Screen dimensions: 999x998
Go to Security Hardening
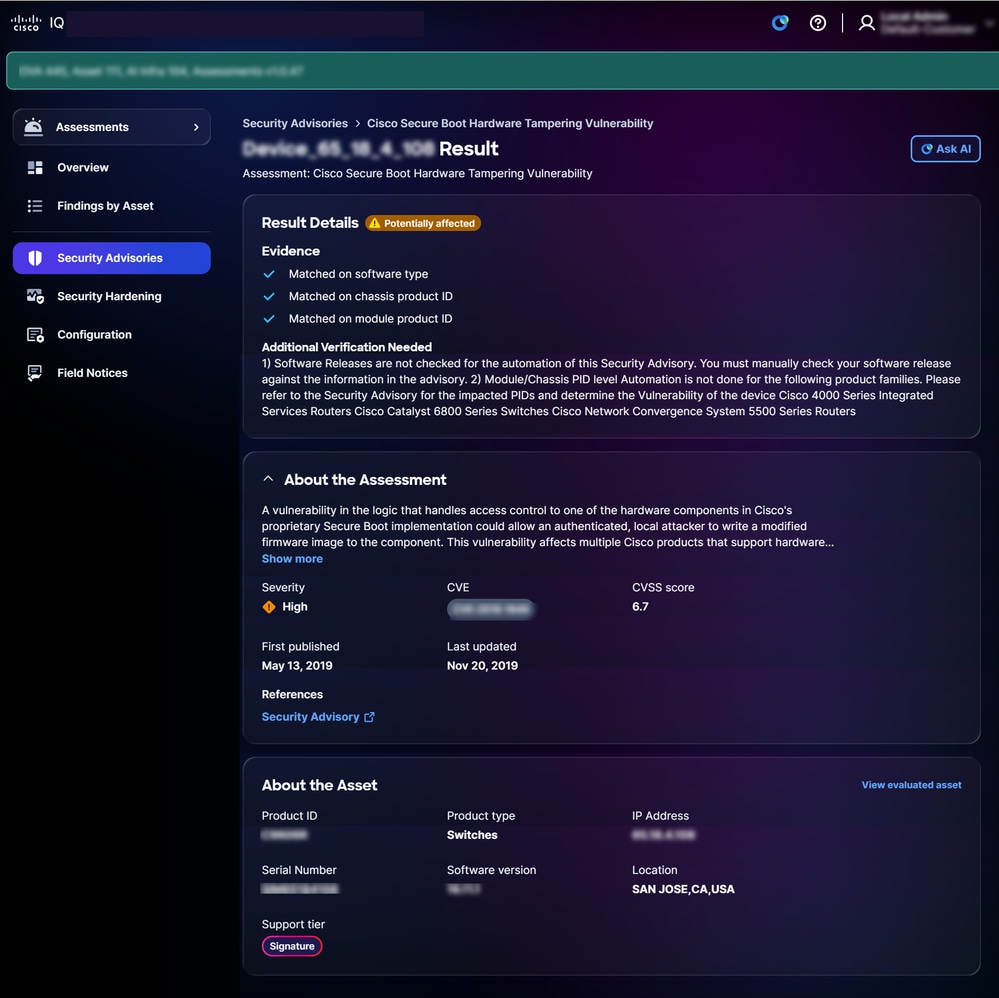click(111, 296)
